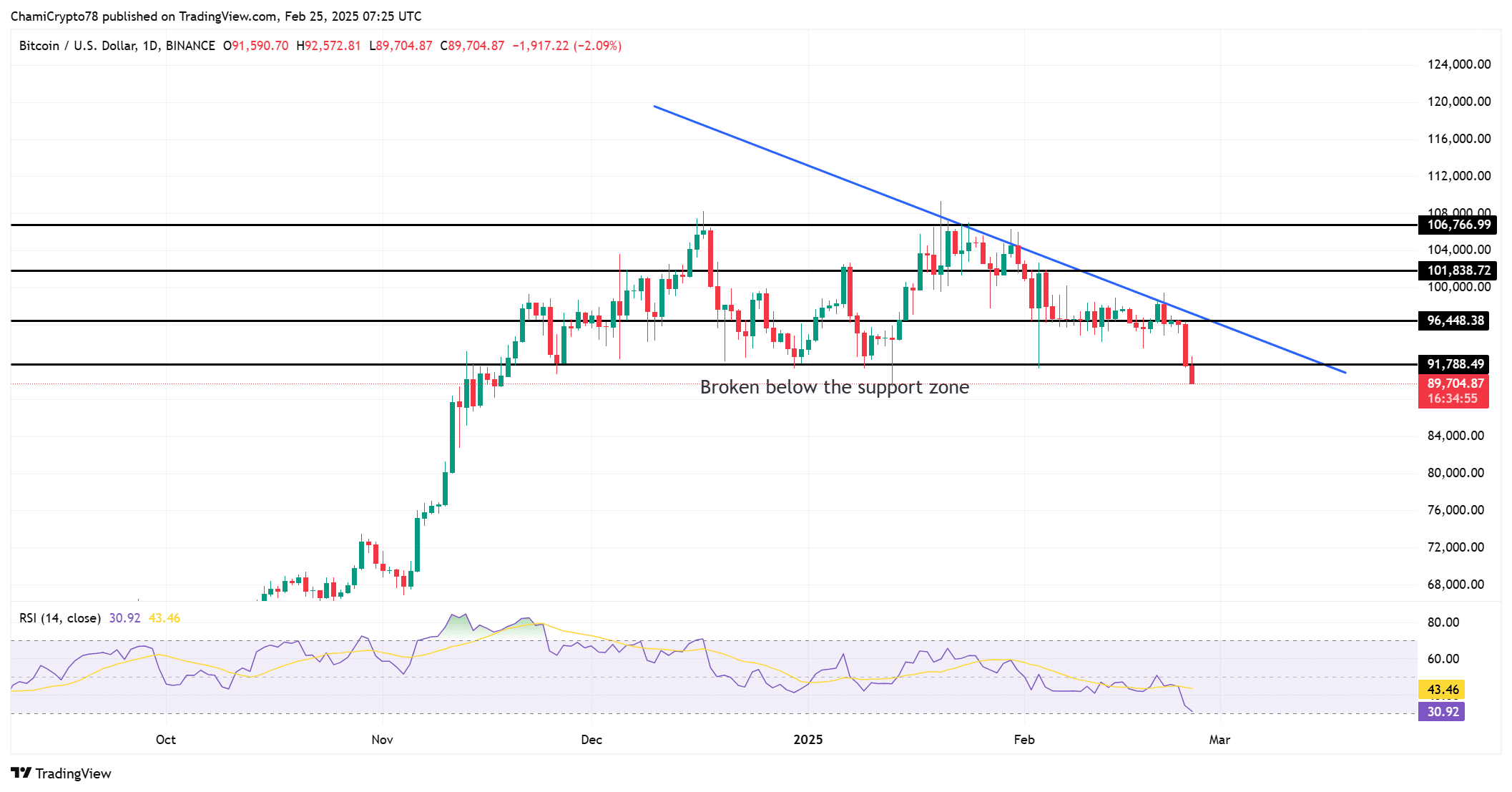1512x792 pixels.
Task: Click the 101,838.72 price level label
Action: (1458, 270)
